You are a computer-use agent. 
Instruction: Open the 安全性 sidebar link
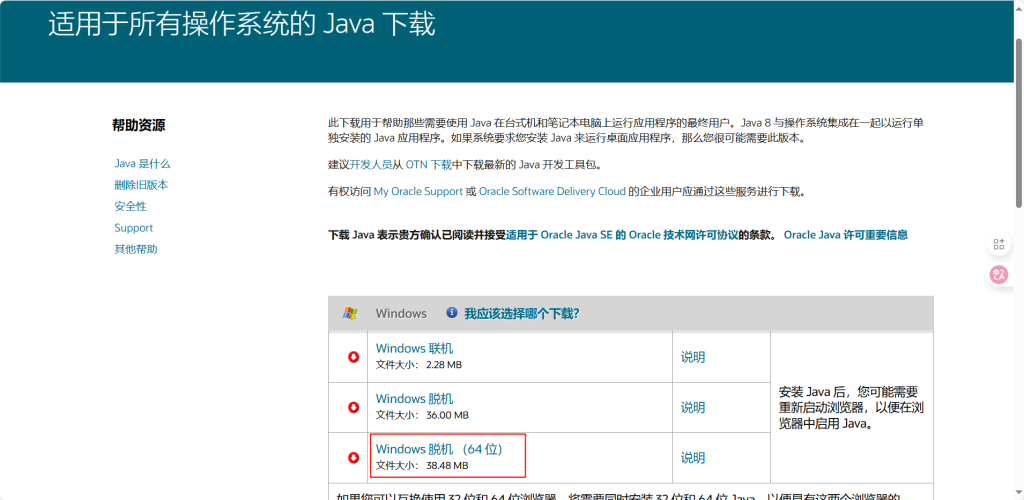click(x=131, y=206)
